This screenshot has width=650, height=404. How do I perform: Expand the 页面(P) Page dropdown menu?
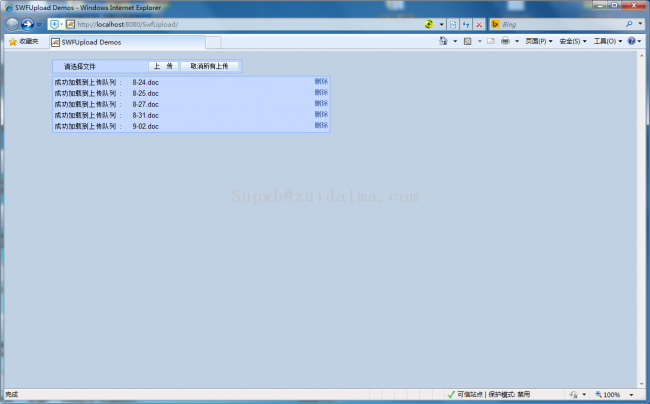click(x=539, y=42)
